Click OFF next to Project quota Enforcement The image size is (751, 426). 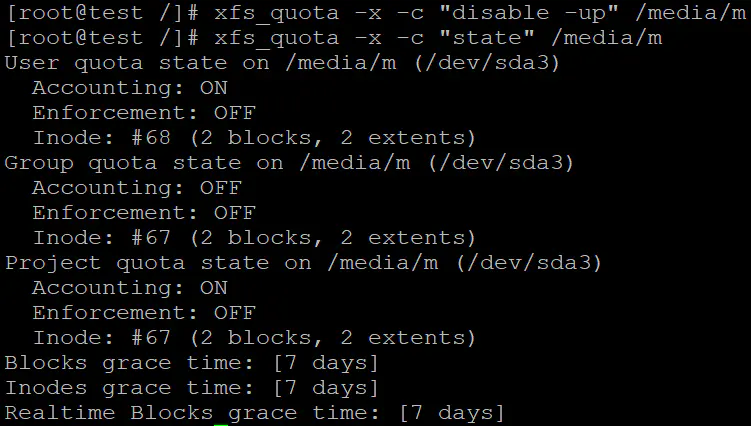[x=235, y=313]
